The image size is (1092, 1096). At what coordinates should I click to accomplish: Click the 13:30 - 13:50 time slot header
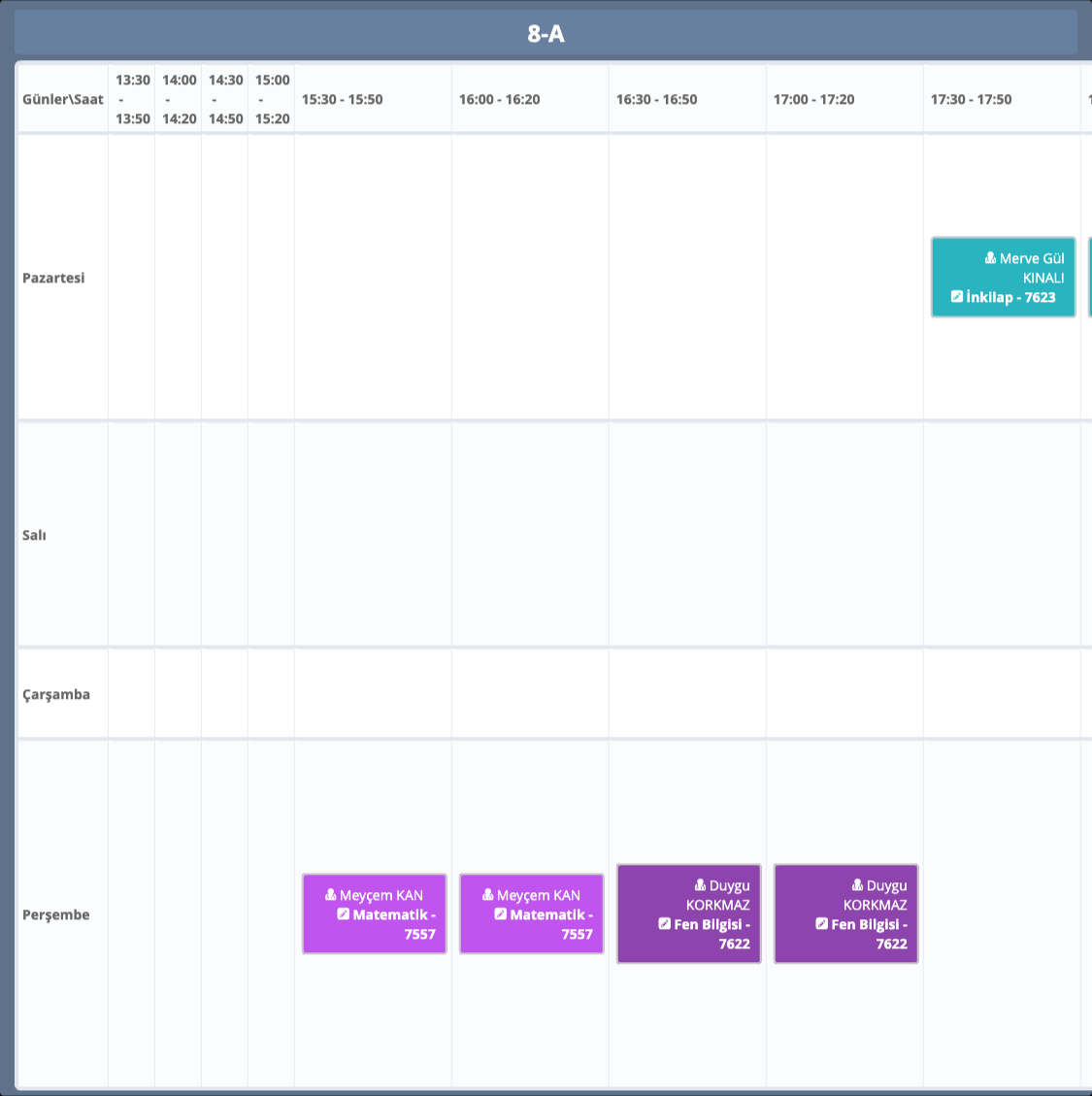[132, 99]
